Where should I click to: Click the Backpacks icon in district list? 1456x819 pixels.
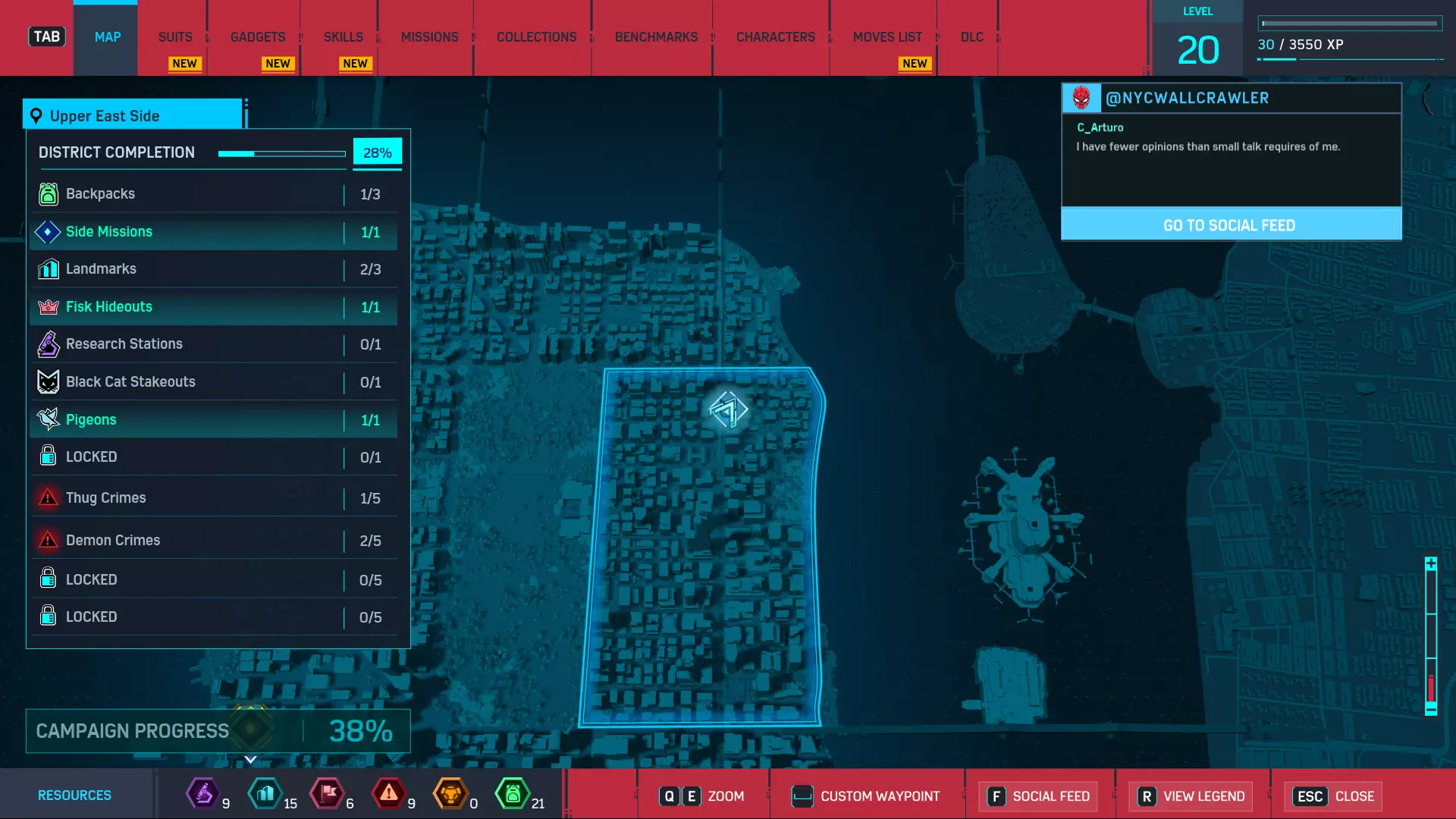[48, 194]
